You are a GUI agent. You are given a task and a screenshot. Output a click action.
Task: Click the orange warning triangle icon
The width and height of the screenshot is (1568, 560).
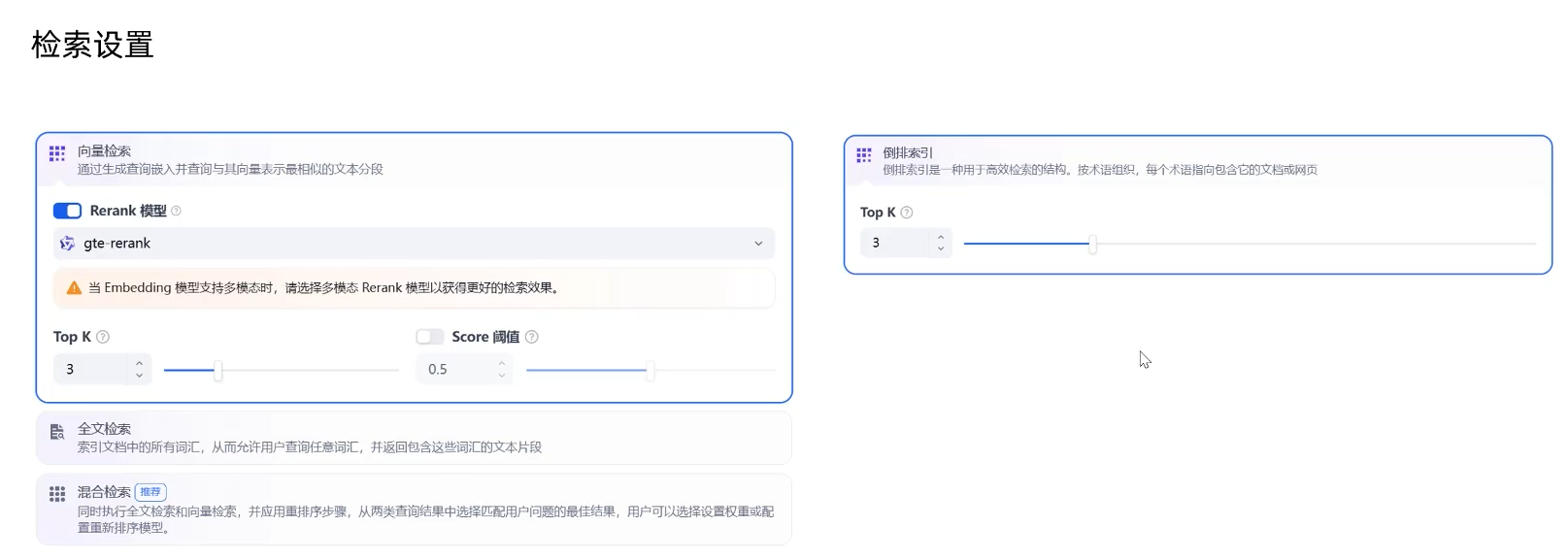74,288
